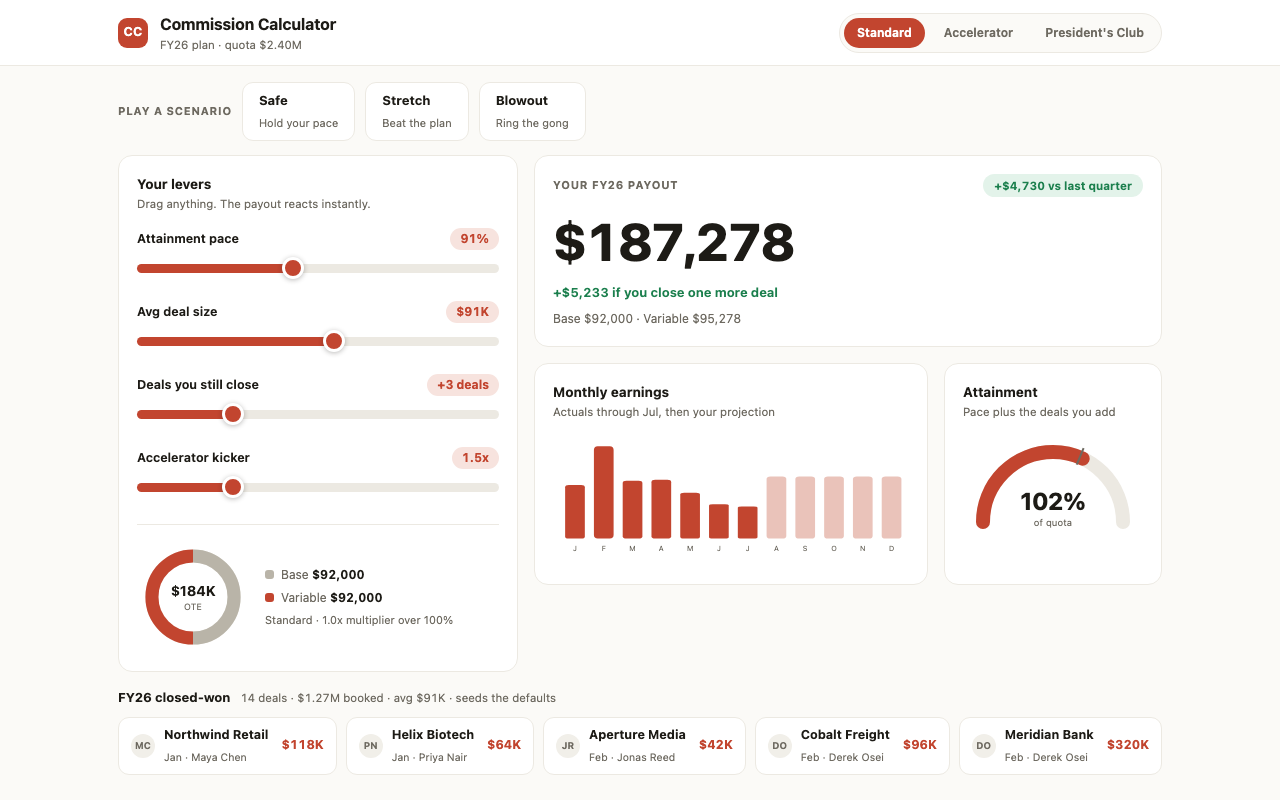Select the Standard plan option
Viewport: 1280px width, 800px height.
pos(884,33)
